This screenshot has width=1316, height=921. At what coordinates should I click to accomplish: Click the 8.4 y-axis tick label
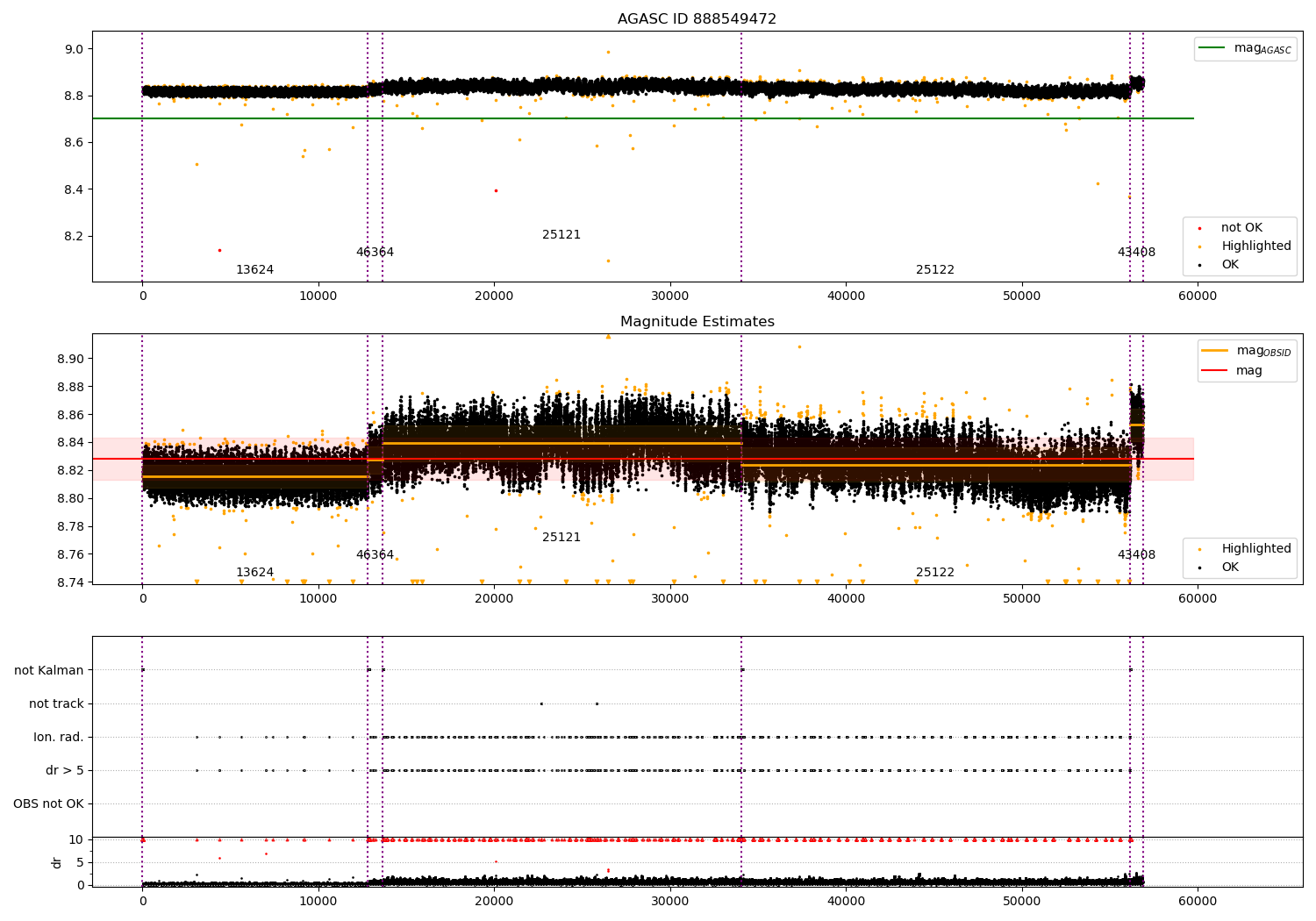pyautogui.click(x=75, y=189)
